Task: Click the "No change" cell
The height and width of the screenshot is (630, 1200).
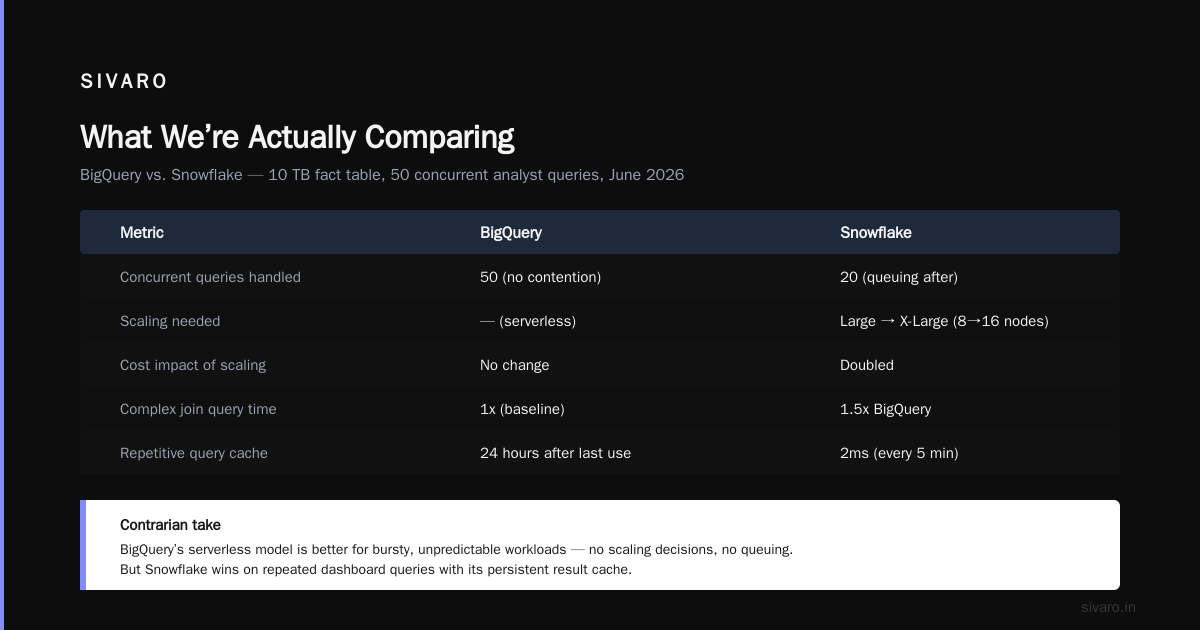Action: click(x=515, y=365)
